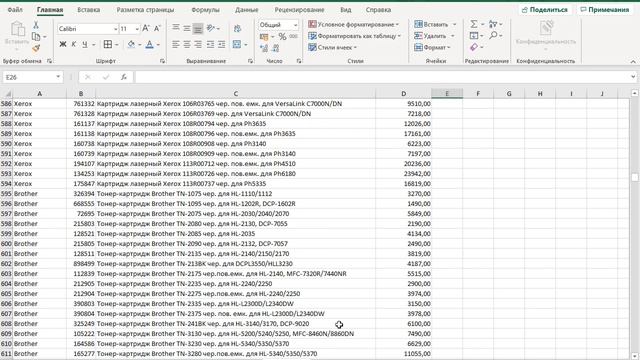The height and width of the screenshot is (360, 640).
Task: Toggle Top Align
Action: point(176,28)
